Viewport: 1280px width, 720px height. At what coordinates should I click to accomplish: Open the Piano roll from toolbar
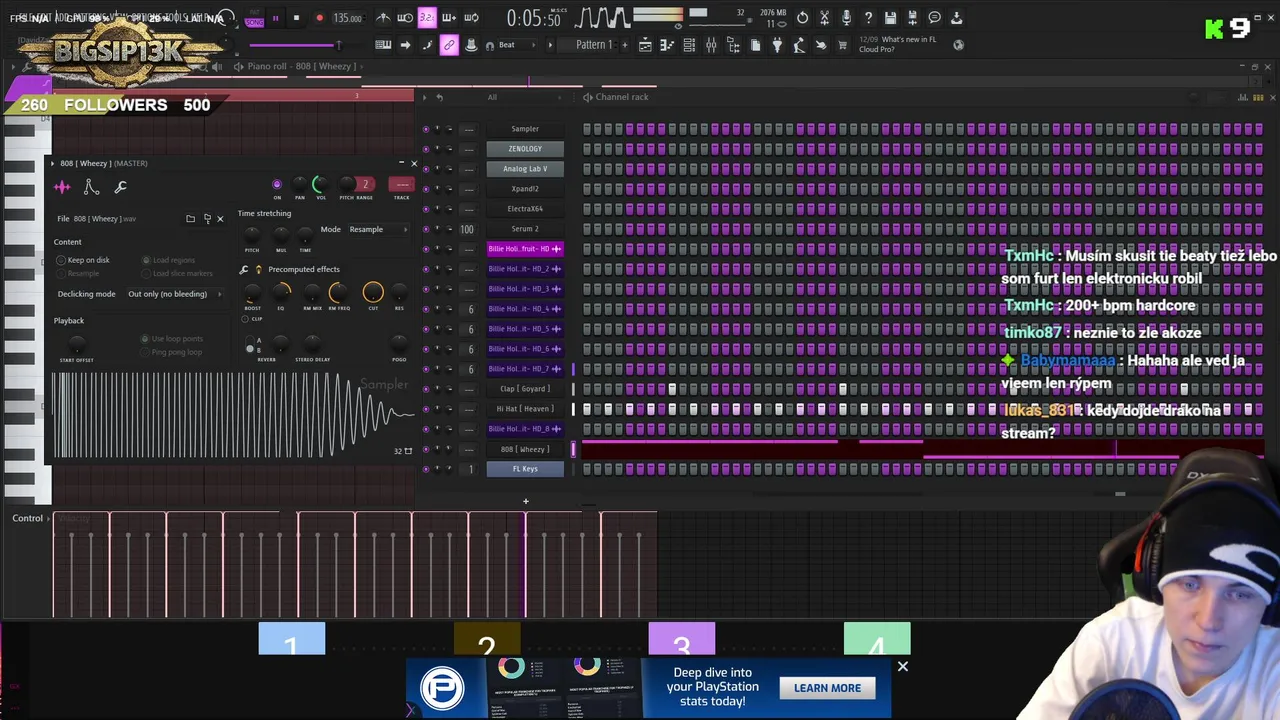click(667, 45)
